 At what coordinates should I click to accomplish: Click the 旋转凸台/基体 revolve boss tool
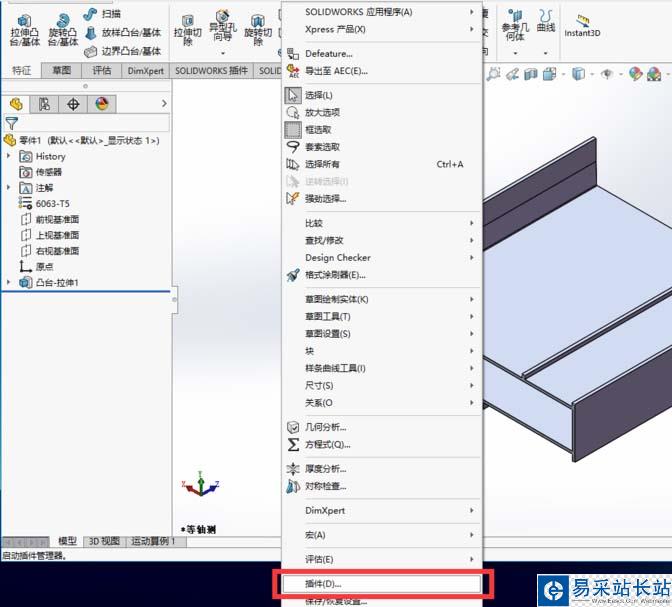pyautogui.click(x=63, y=30)
